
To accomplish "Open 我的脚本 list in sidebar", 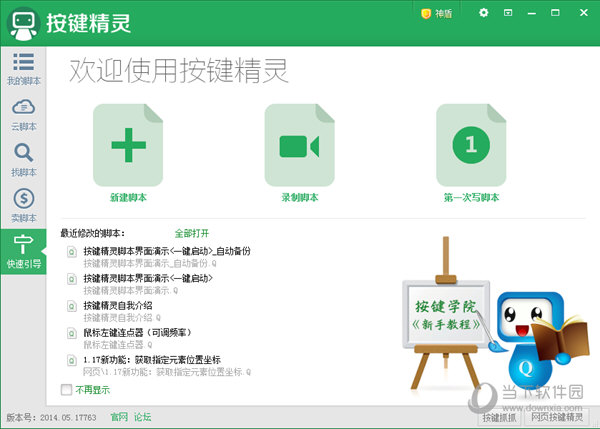I will click(23, 69).
